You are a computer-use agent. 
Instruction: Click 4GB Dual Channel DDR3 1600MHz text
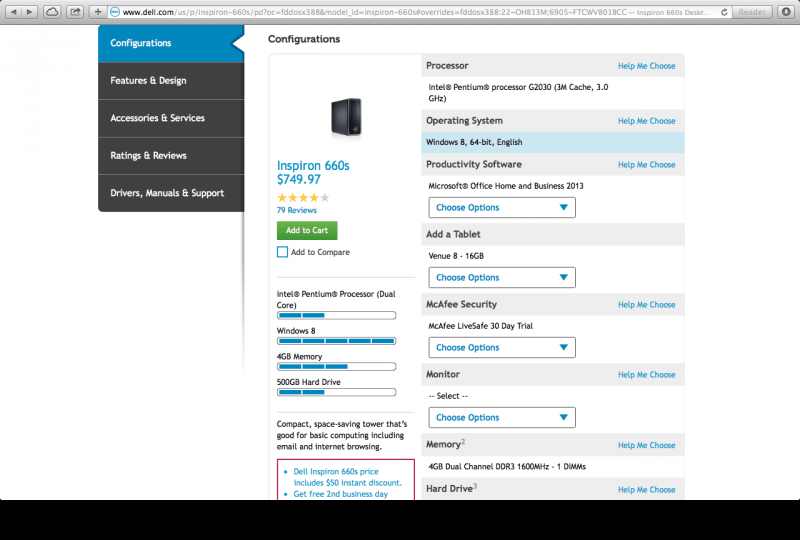click(x=507, y=467)
